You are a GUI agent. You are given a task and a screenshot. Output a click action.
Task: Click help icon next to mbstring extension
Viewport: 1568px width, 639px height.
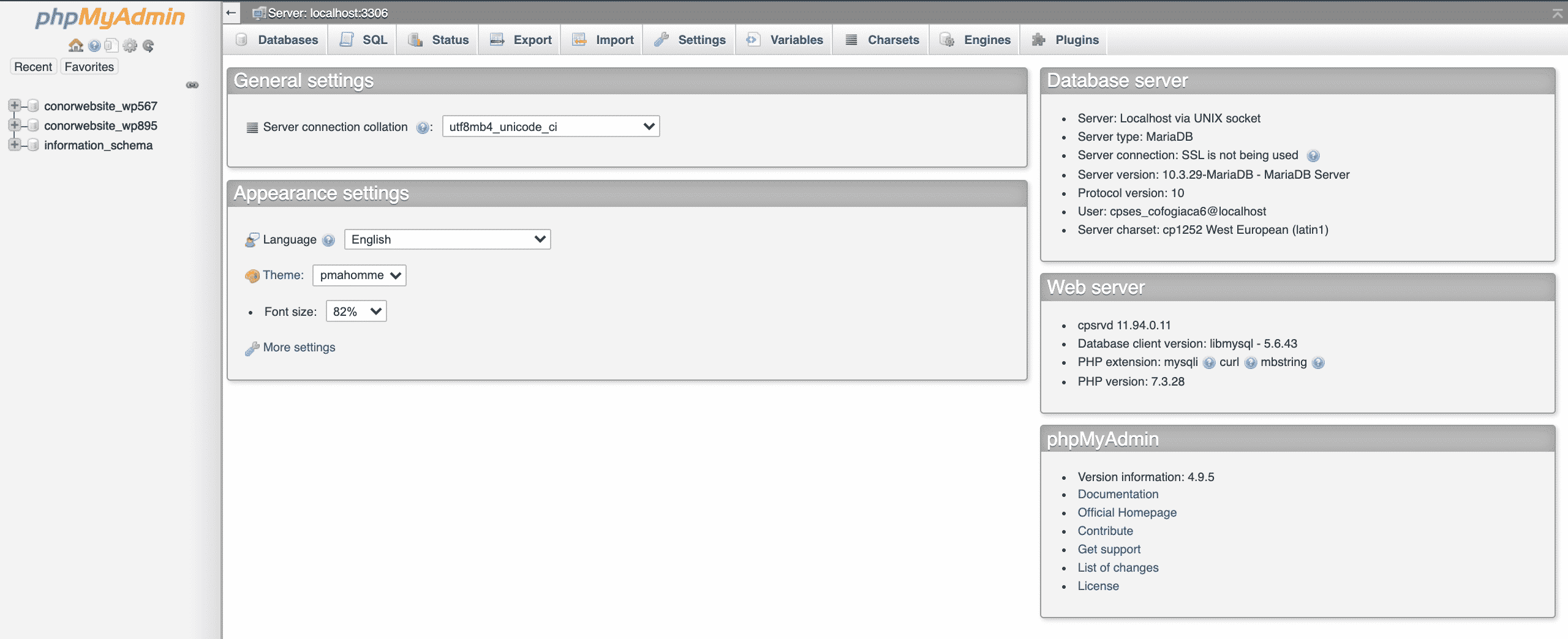coord(1318,362)
